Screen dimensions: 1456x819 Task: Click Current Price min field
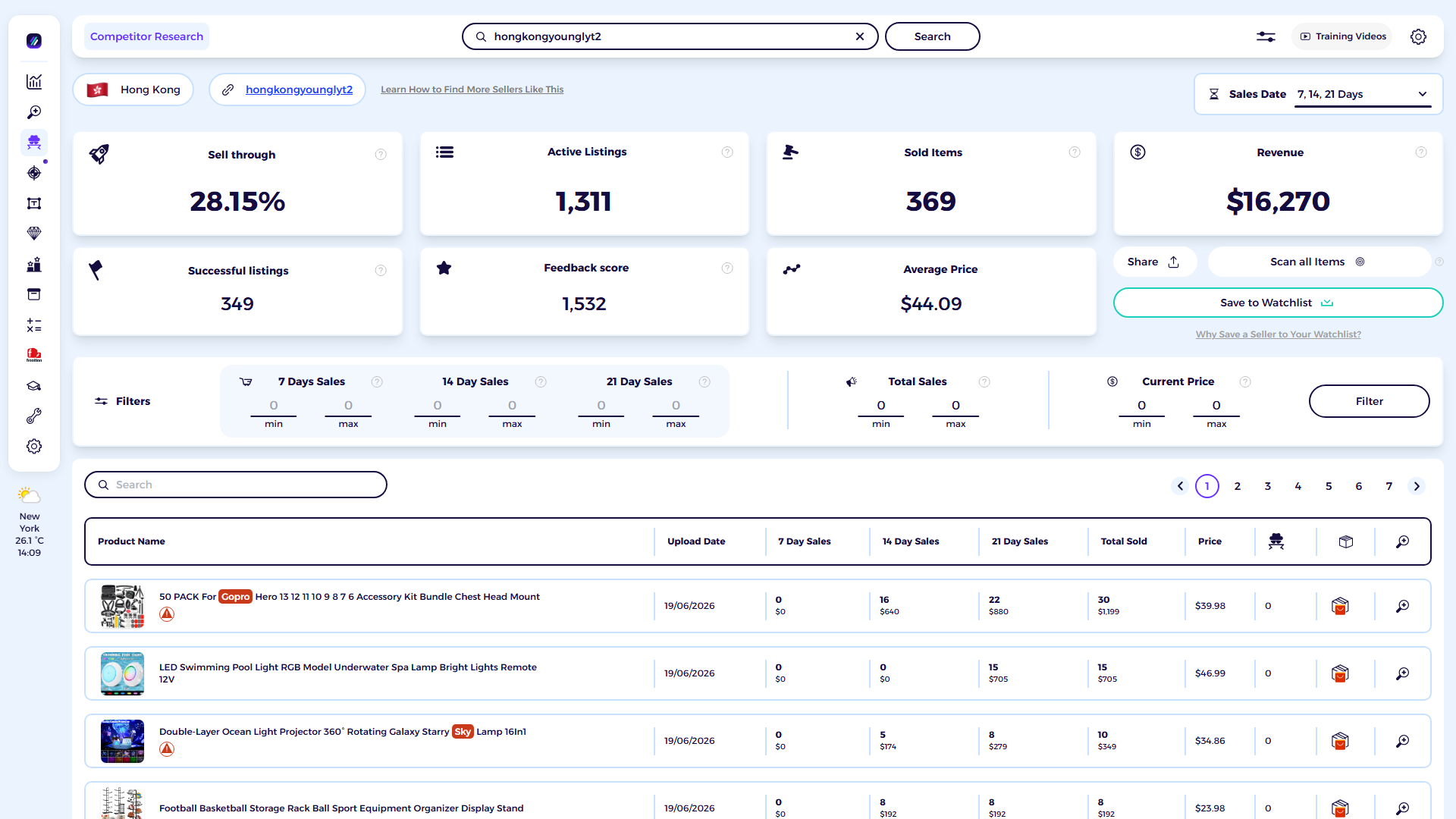(x=1142, y=406)
